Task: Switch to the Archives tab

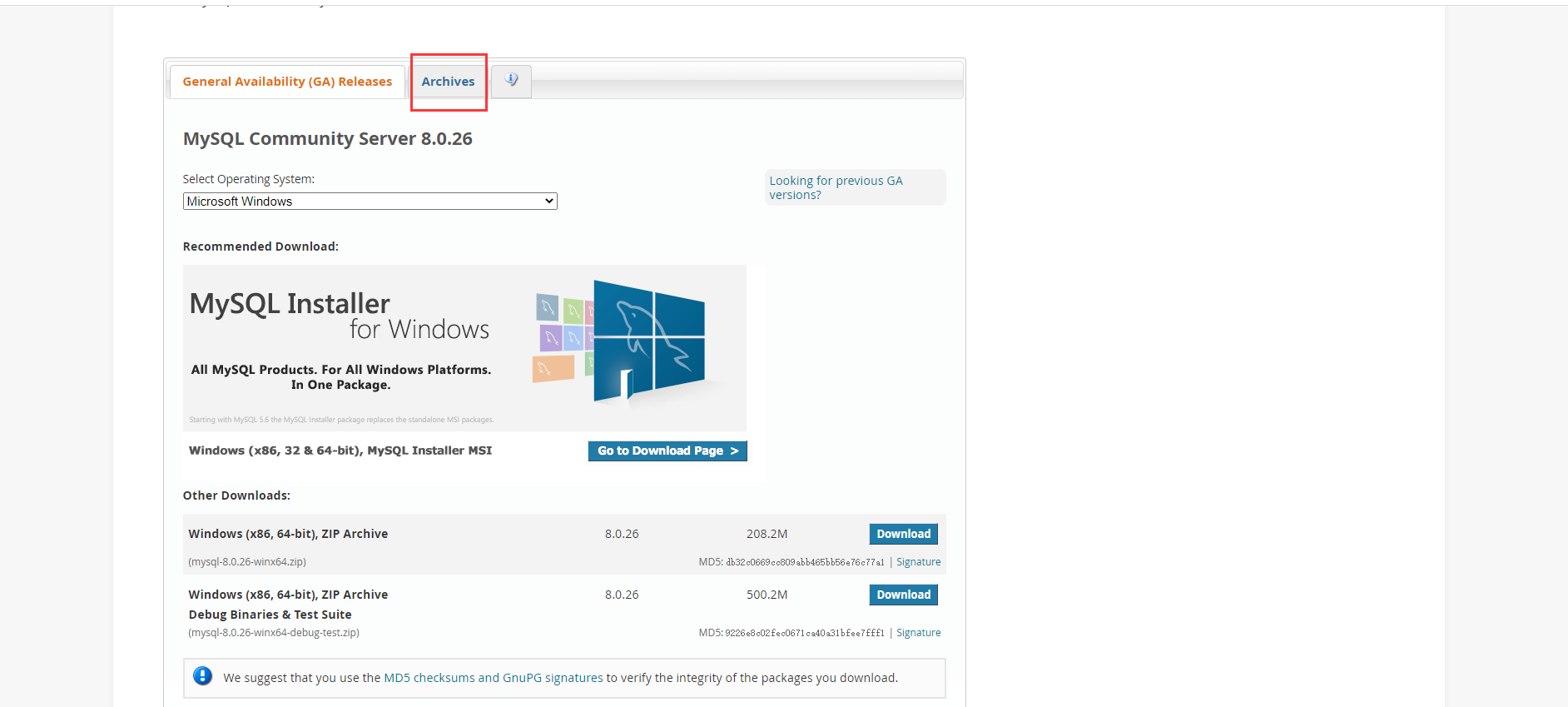Action: coord(448,82)
